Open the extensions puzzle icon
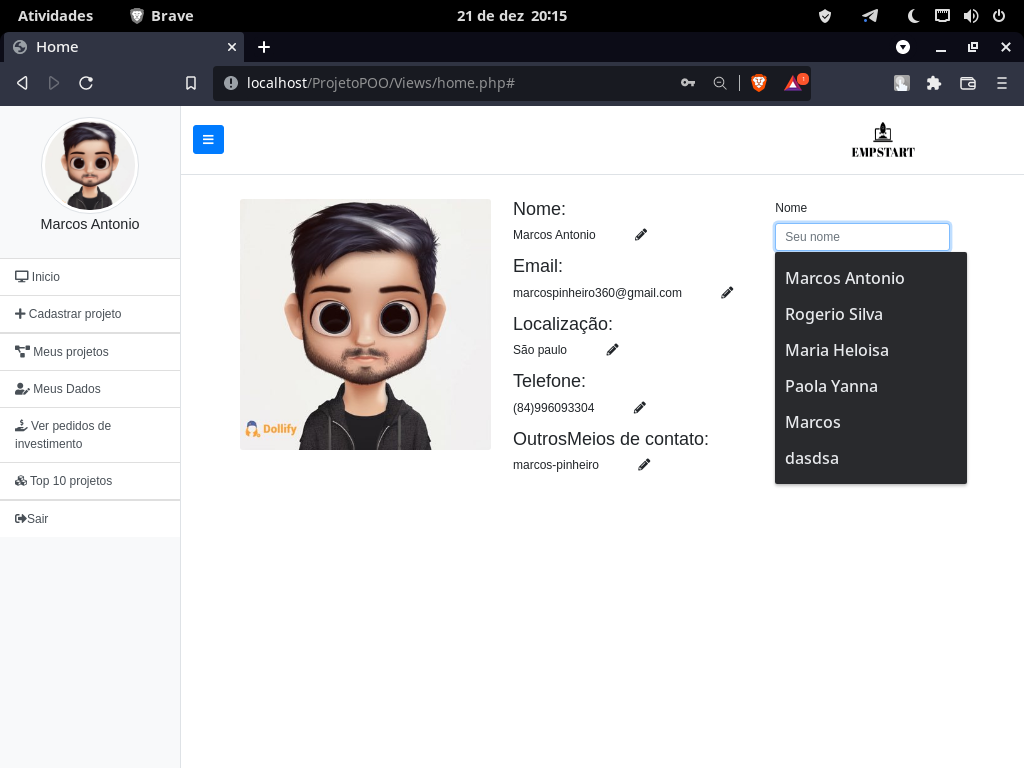Viewport: 1024px width, 768px height. [934, 83]
